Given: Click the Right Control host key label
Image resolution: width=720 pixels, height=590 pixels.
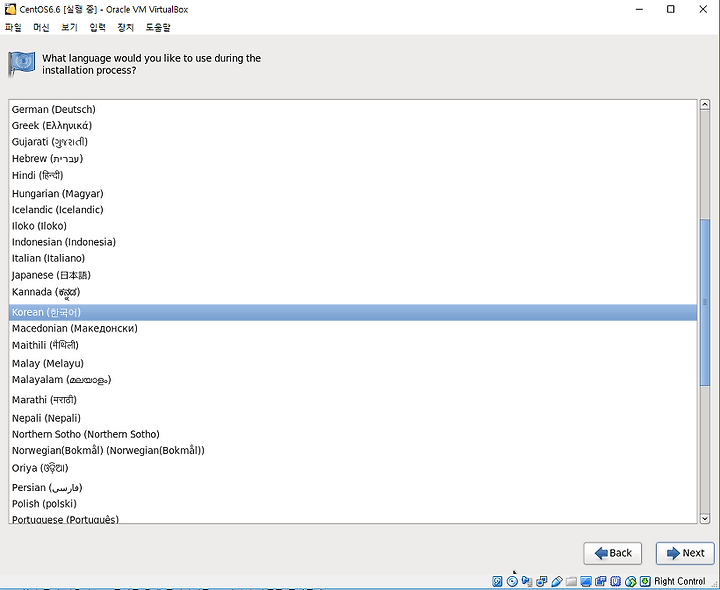Looking at the screenshot, I should [x=680, y=581].
